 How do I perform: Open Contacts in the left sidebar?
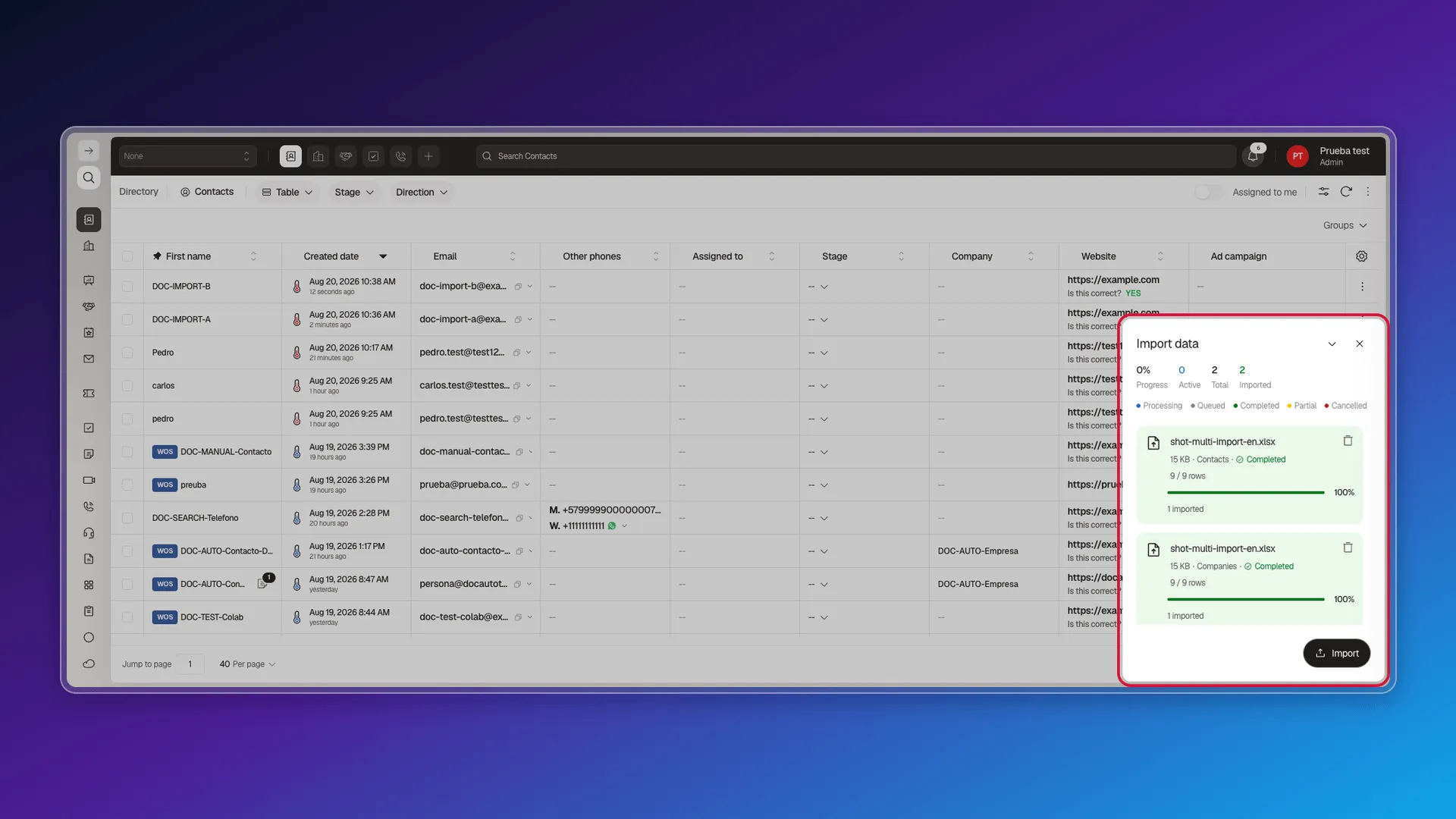click(89, 220)
